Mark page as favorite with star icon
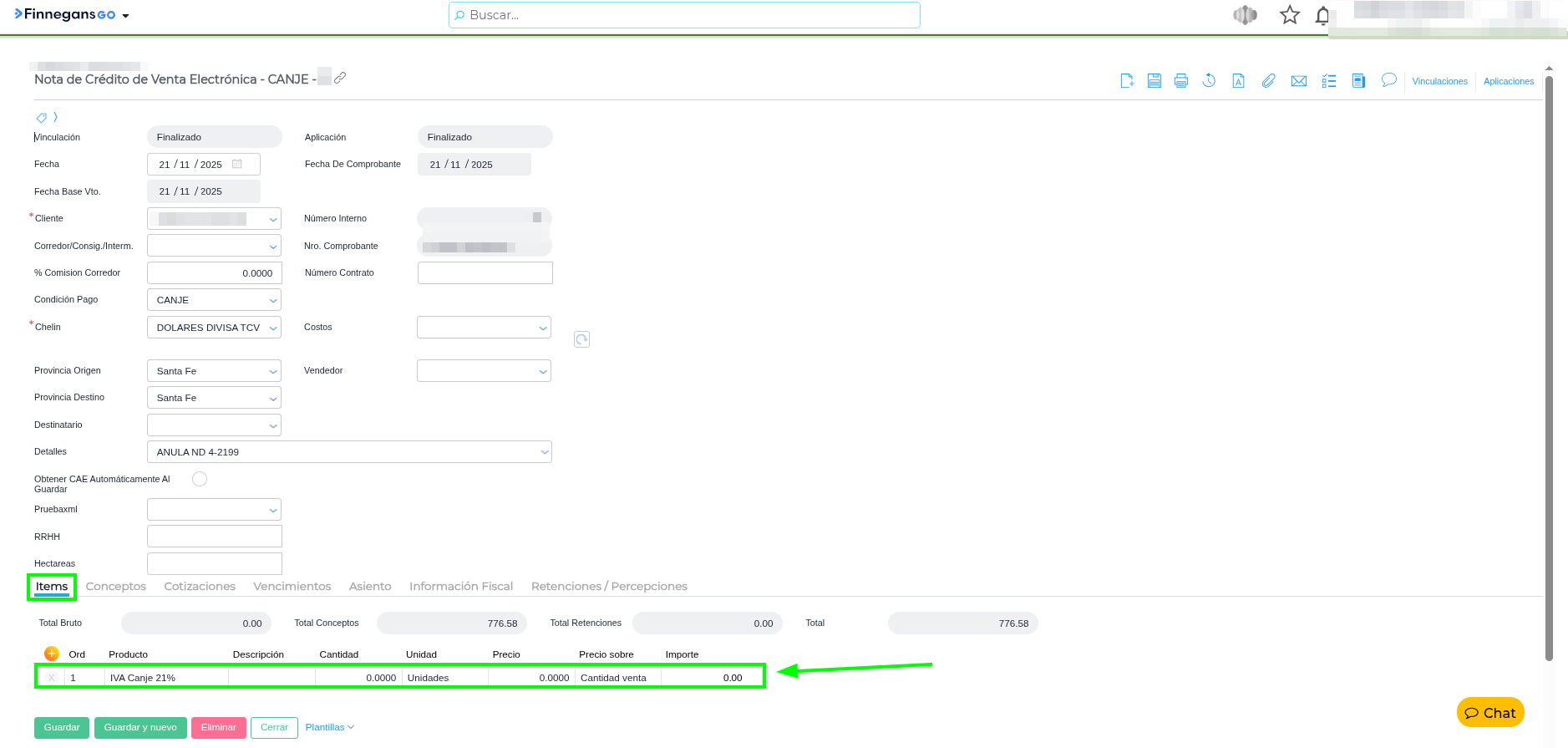Screen dimensions: 1568x748 1289,15
